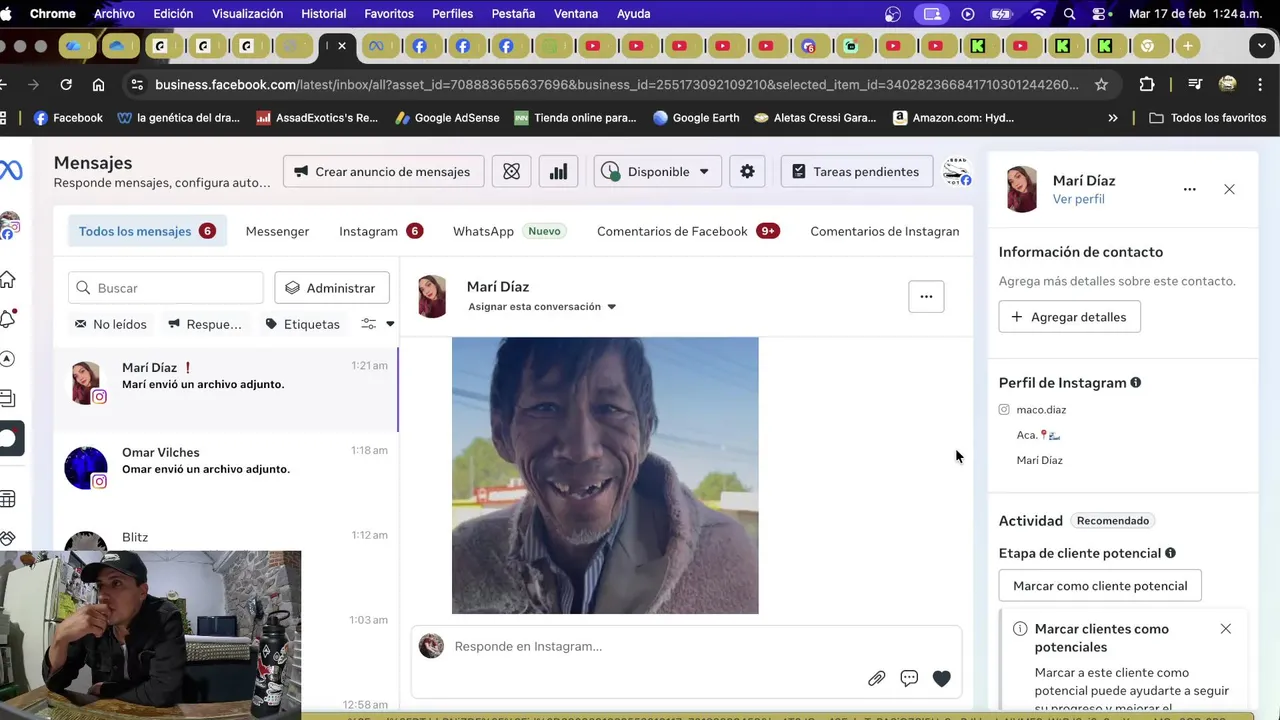
Task: Switch to Comentarios de Instagram tab
Action: click(885, 231)
